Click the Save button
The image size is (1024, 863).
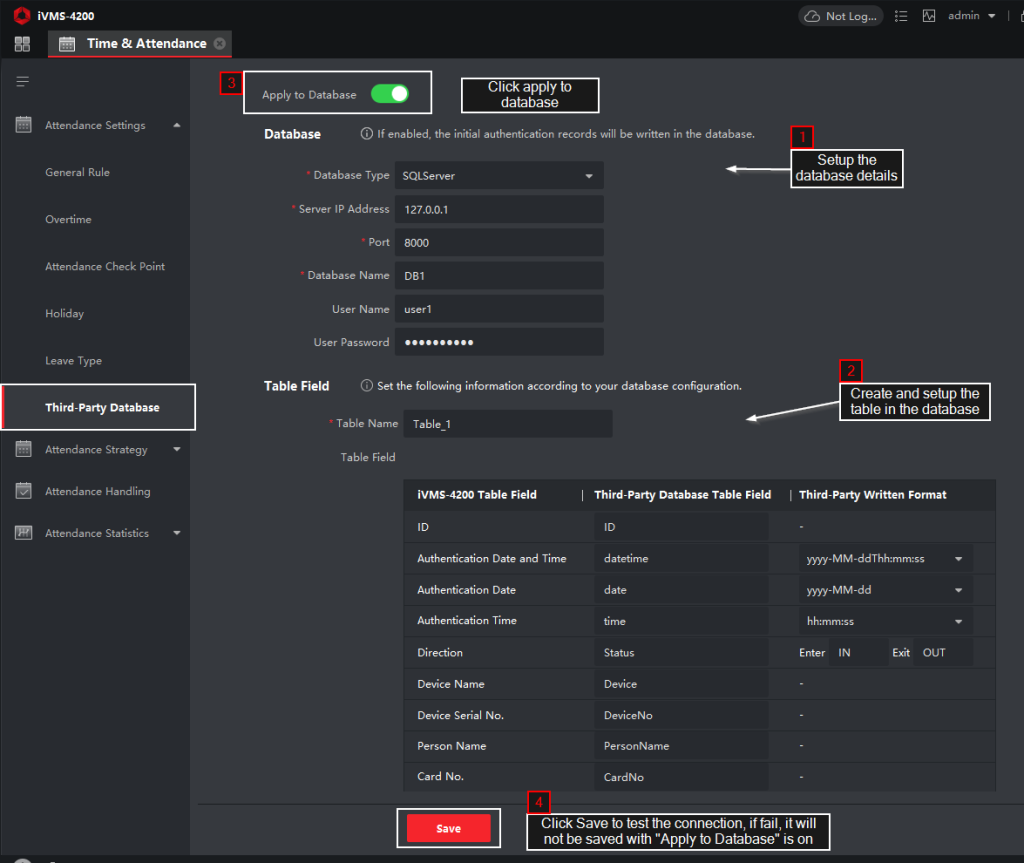click(448, 828)
